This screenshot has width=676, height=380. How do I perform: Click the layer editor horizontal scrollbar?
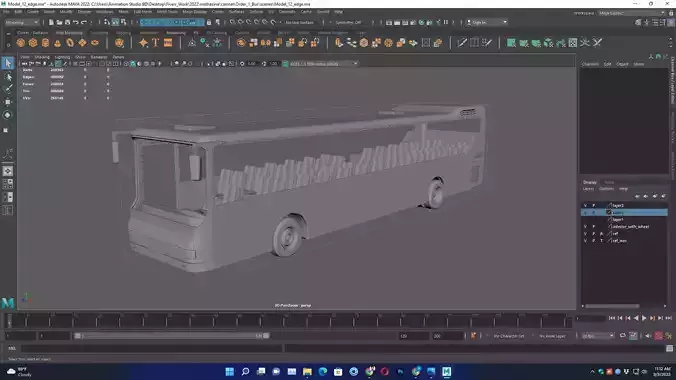point(612,306)
